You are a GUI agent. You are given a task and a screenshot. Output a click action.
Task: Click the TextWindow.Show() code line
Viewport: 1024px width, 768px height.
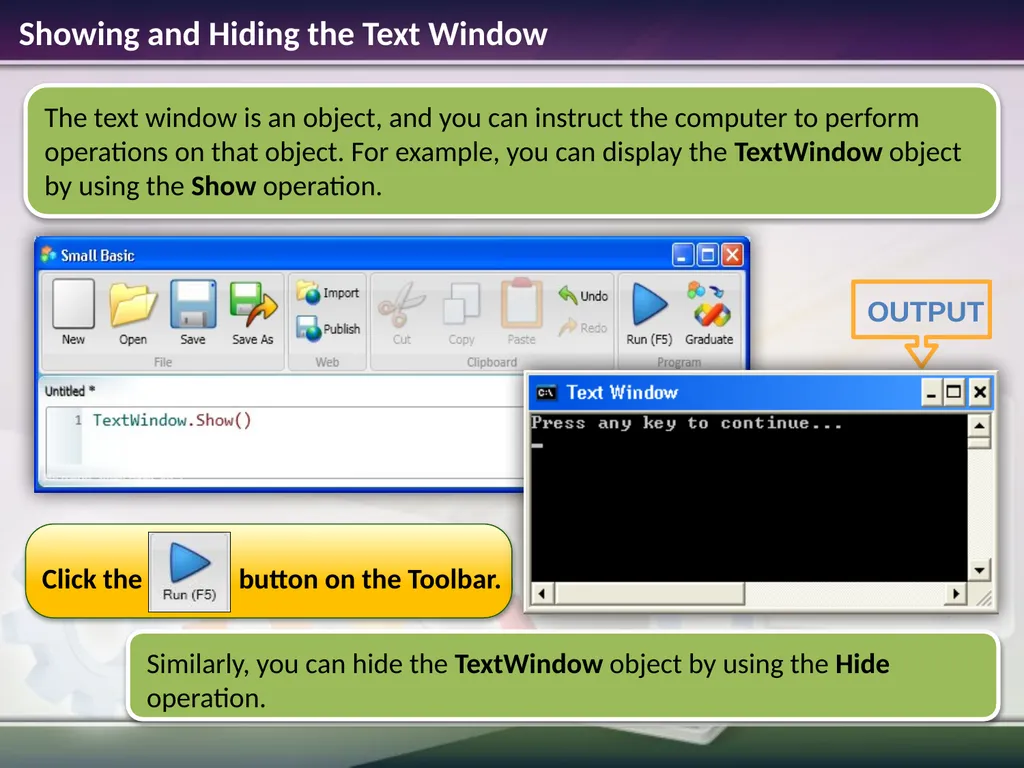point(172,420)
